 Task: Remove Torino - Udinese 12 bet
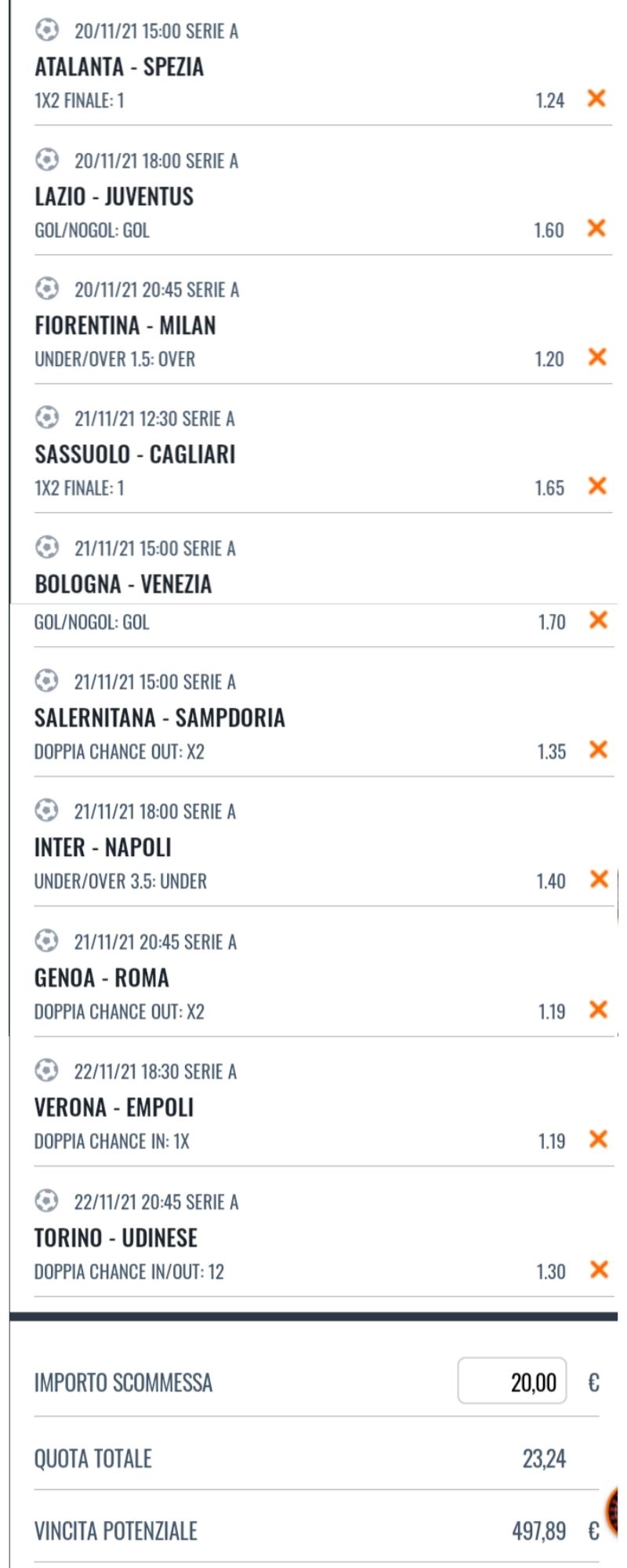point(599,1269)
